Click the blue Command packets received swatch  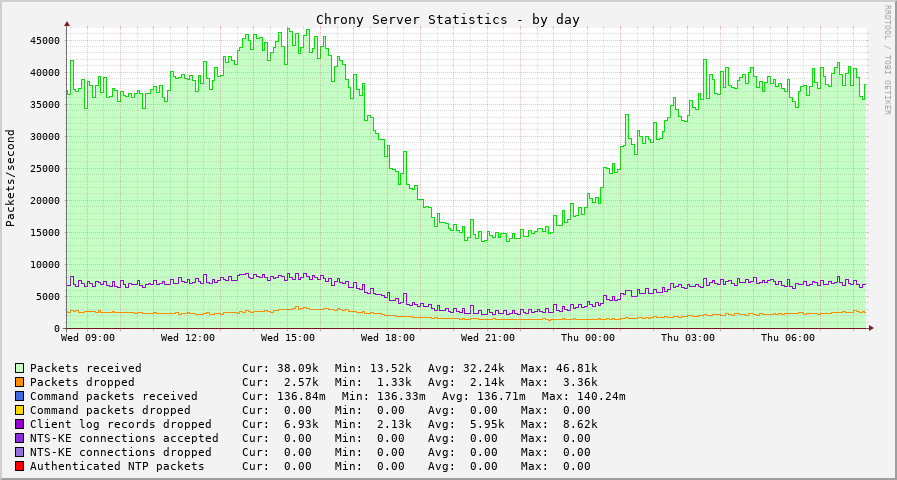click(x=19, y=396)
